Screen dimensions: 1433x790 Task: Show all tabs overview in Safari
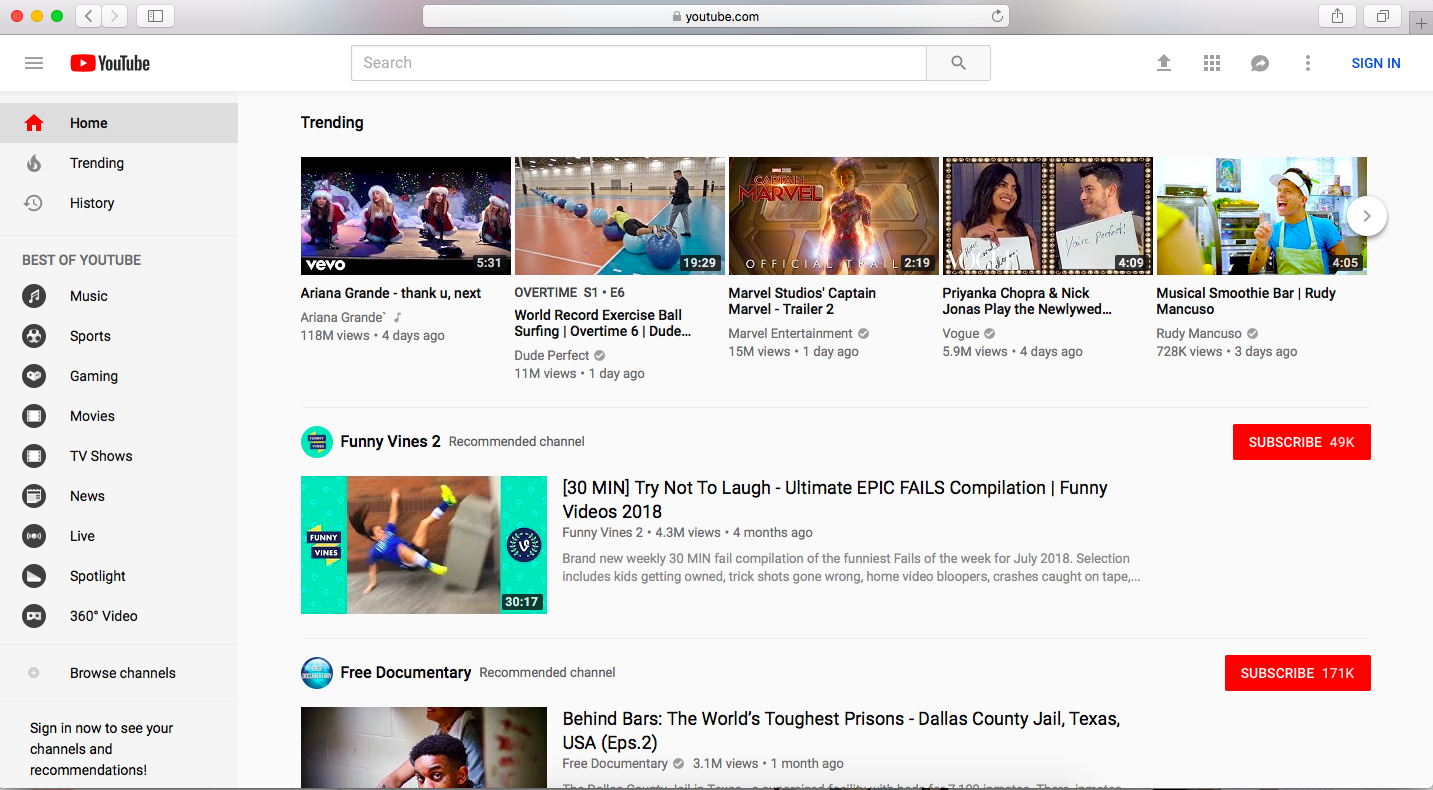pyautogui.click(x=1383, y=16)
